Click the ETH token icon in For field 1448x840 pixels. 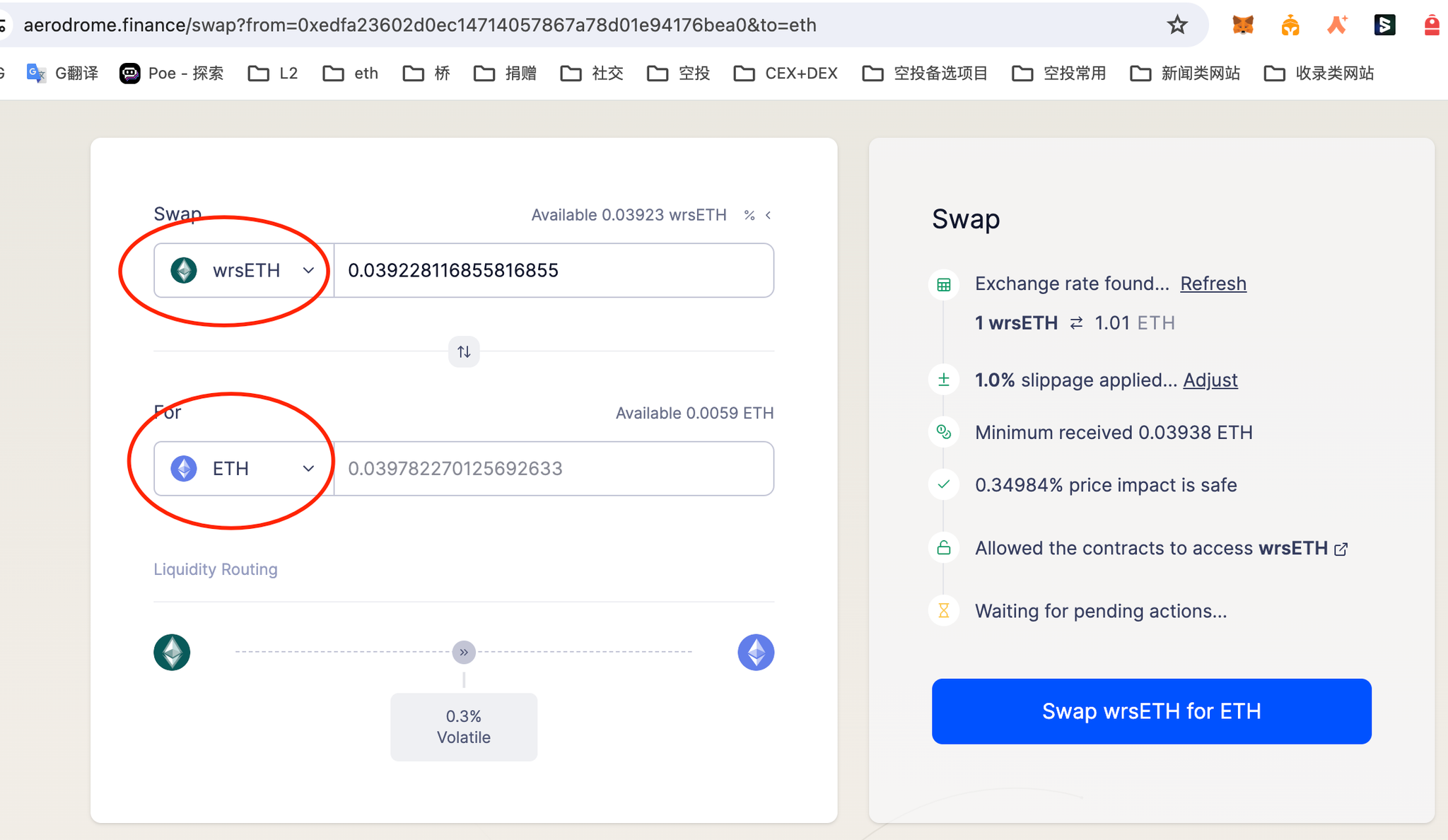[x=183, y=468]
